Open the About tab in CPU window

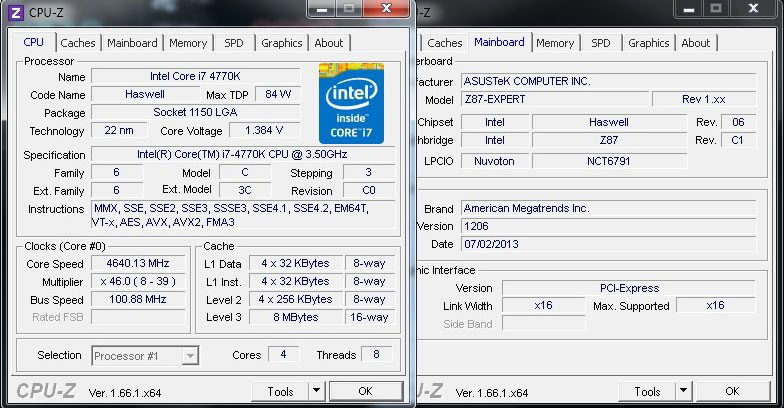(x=328, y=43)
